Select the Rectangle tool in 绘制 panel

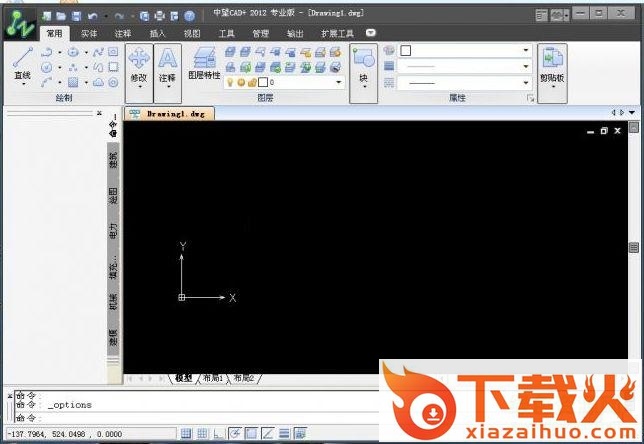point(113,67)
